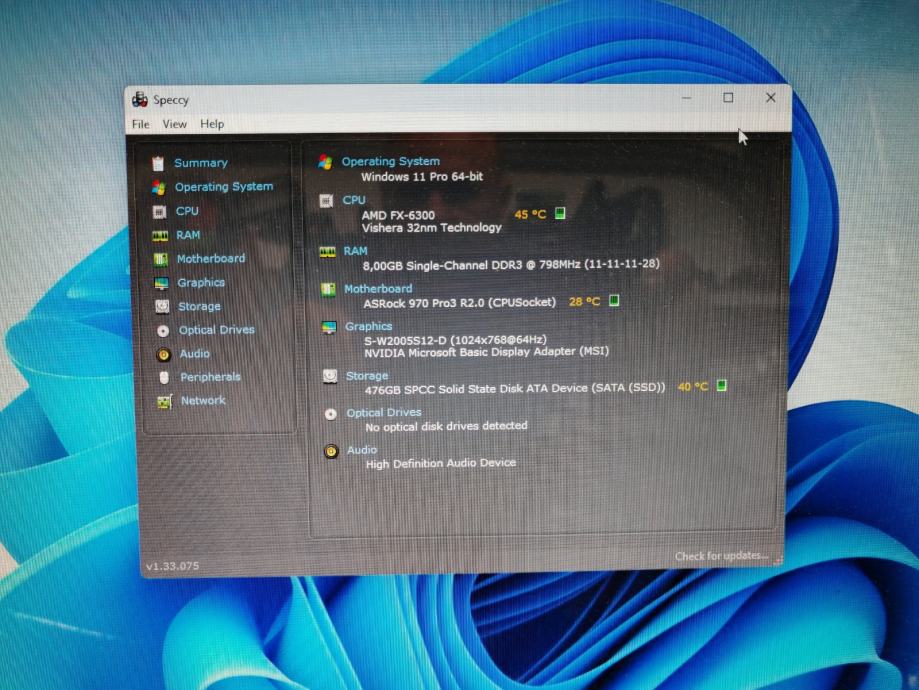The image size is (919, 690).
Task: Open Summary section in sidebar
Action: click(200, 163)
